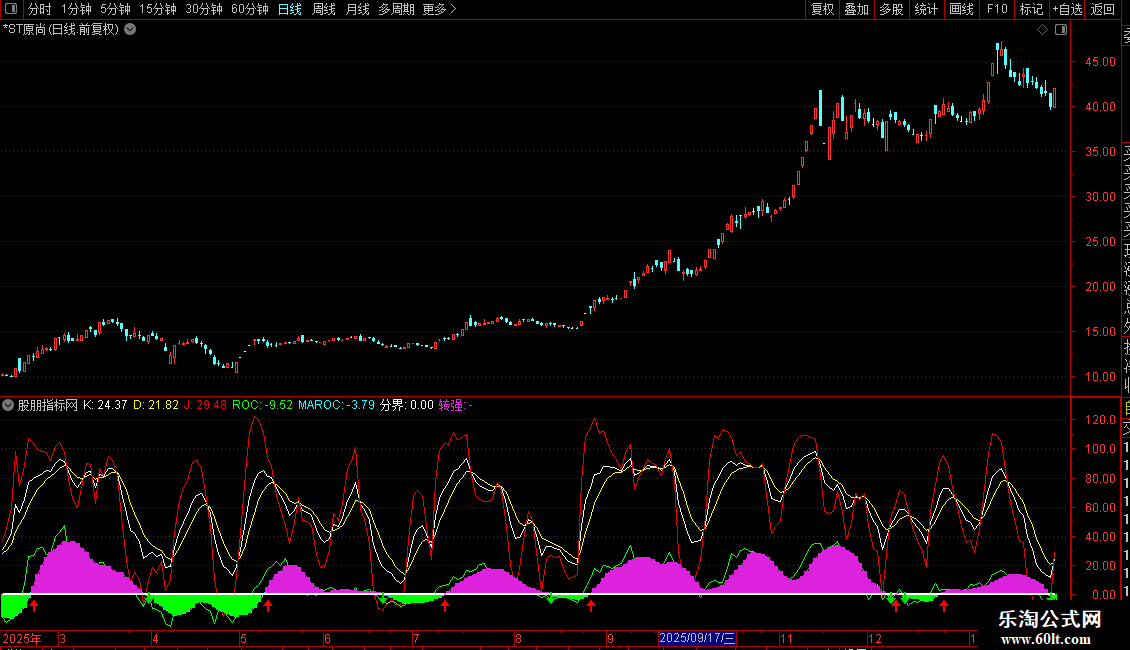Switch to the 1分钟 period tab
Screen dimensions: 1130x650
76,9
